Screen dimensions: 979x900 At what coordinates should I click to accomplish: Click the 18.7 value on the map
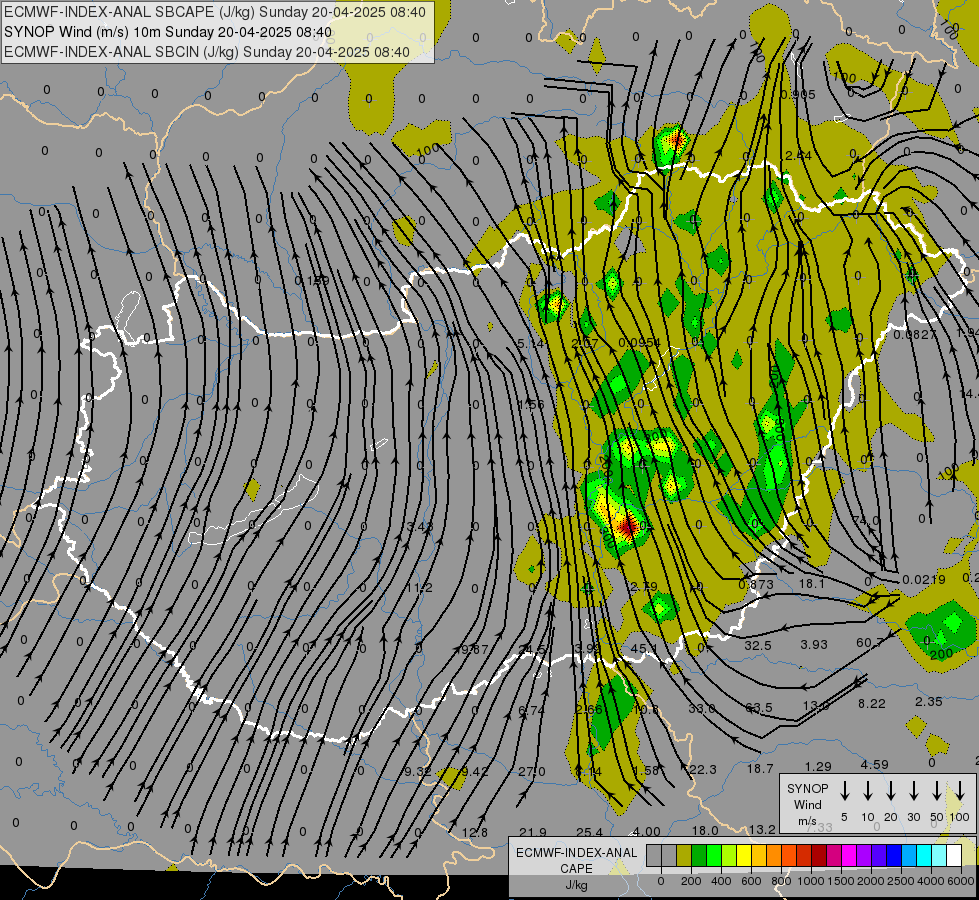(x=760, y=769)
